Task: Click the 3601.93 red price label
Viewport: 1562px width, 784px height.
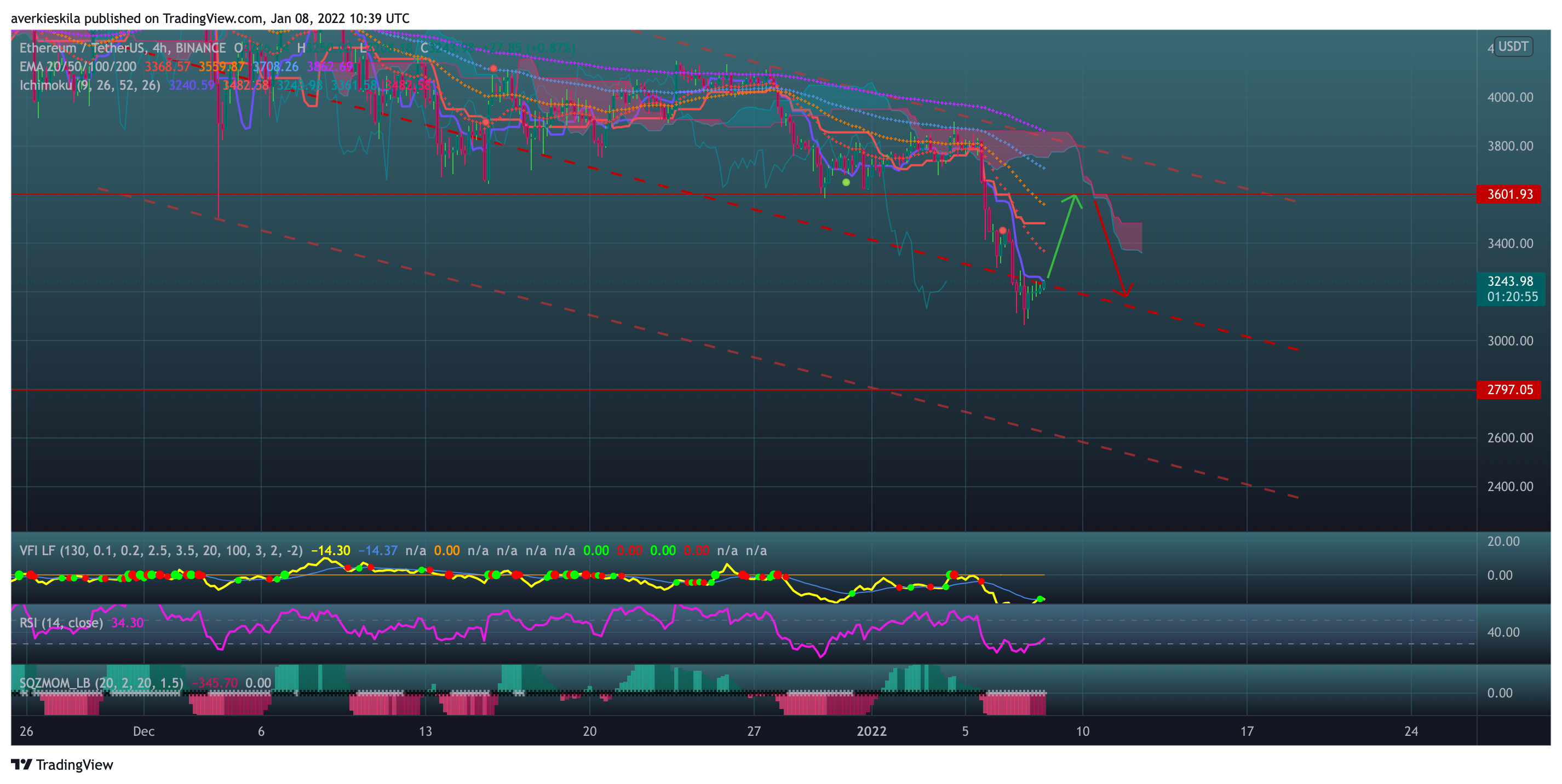Action: [x=1509, y=195]
